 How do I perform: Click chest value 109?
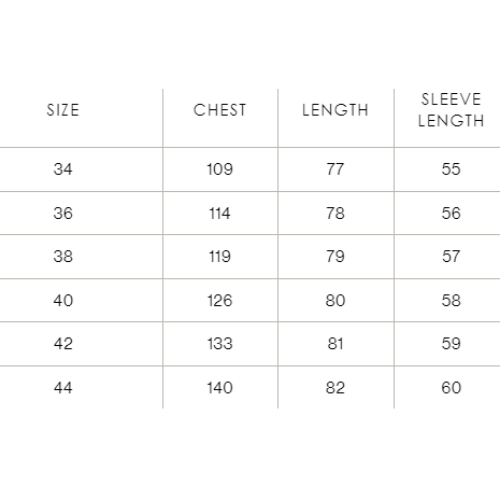click(x=220, y=169)
